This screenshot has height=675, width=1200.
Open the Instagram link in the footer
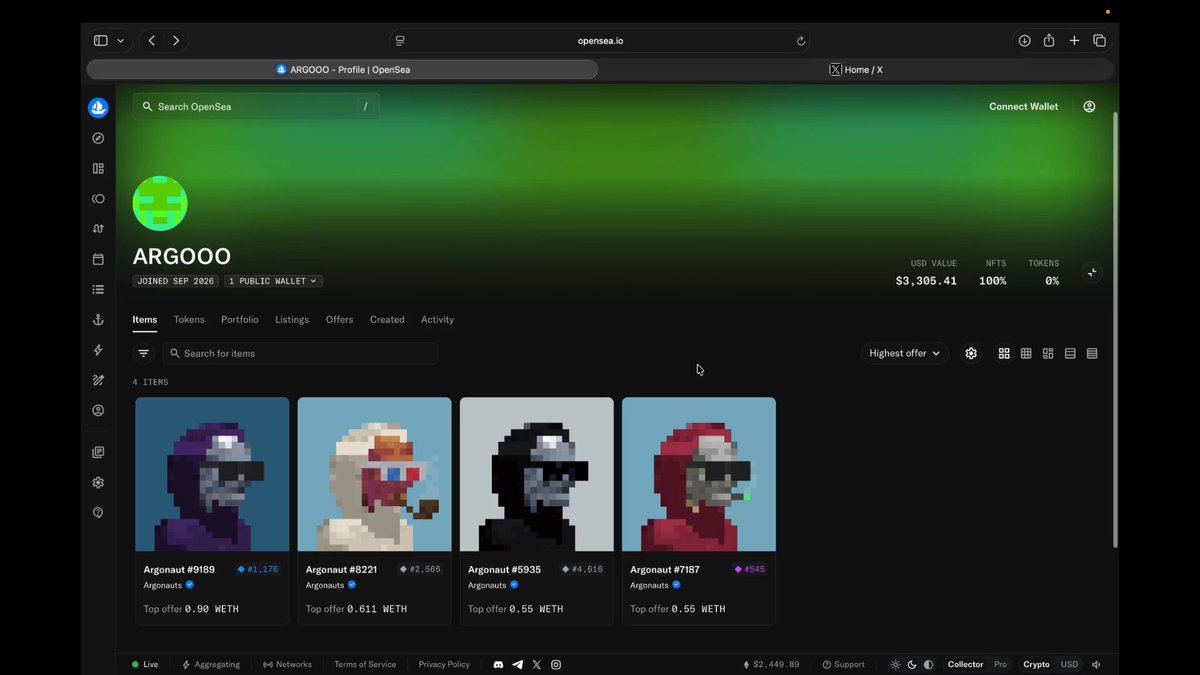coord(556,664)
